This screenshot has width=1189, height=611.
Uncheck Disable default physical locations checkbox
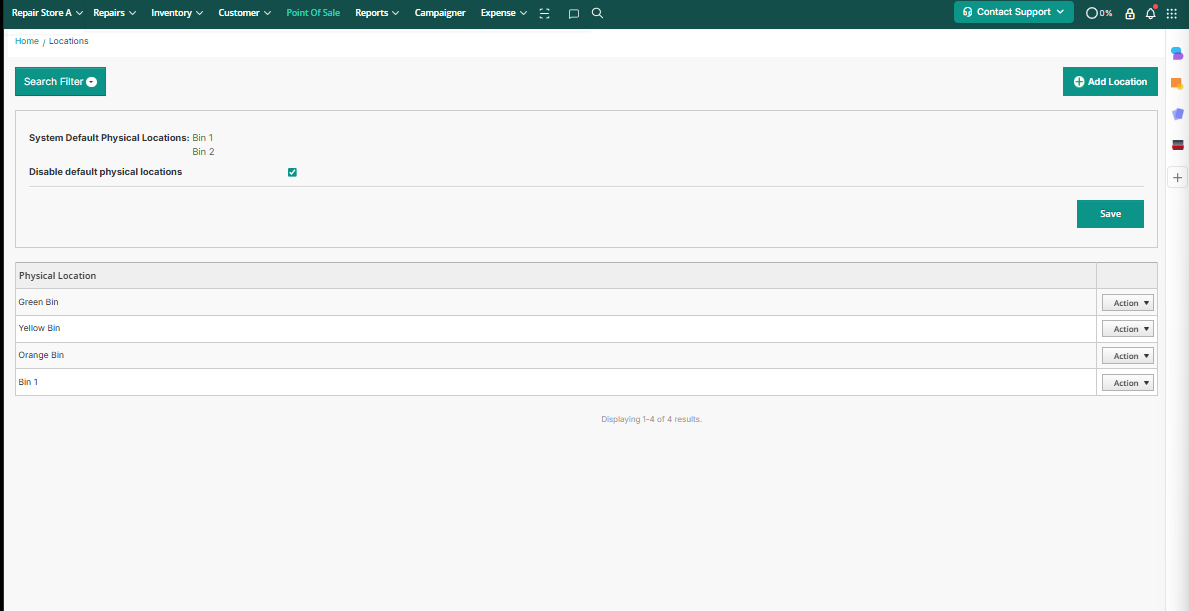292,172
